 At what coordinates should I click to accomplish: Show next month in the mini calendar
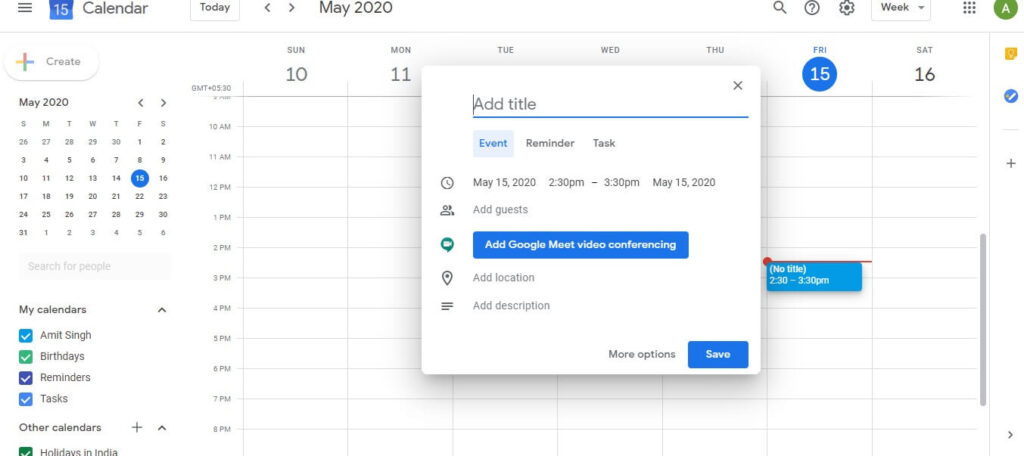click(163, 103)
